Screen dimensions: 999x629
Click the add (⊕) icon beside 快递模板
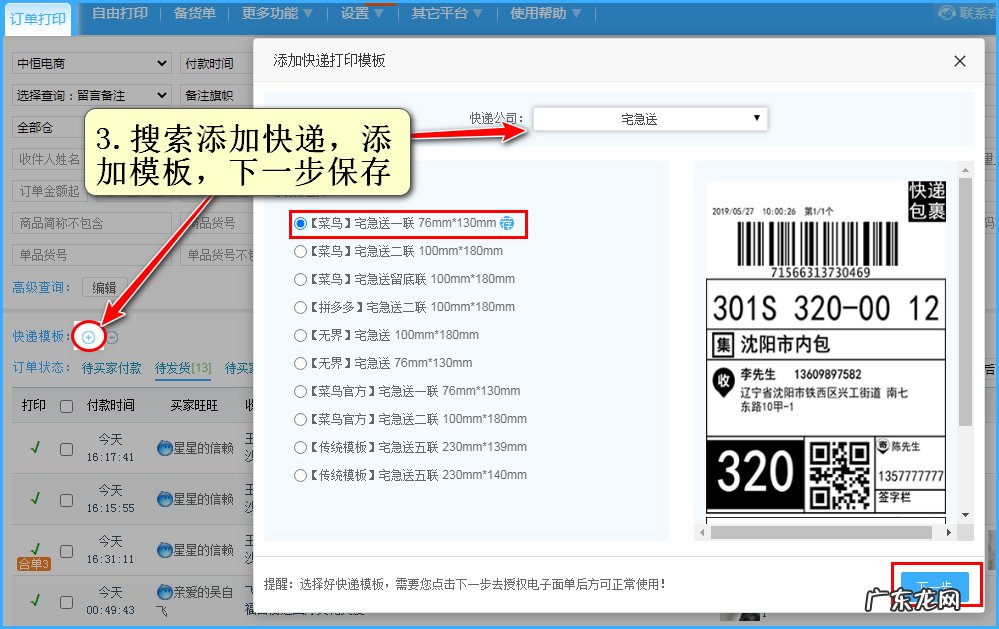(x=89, y=337)
